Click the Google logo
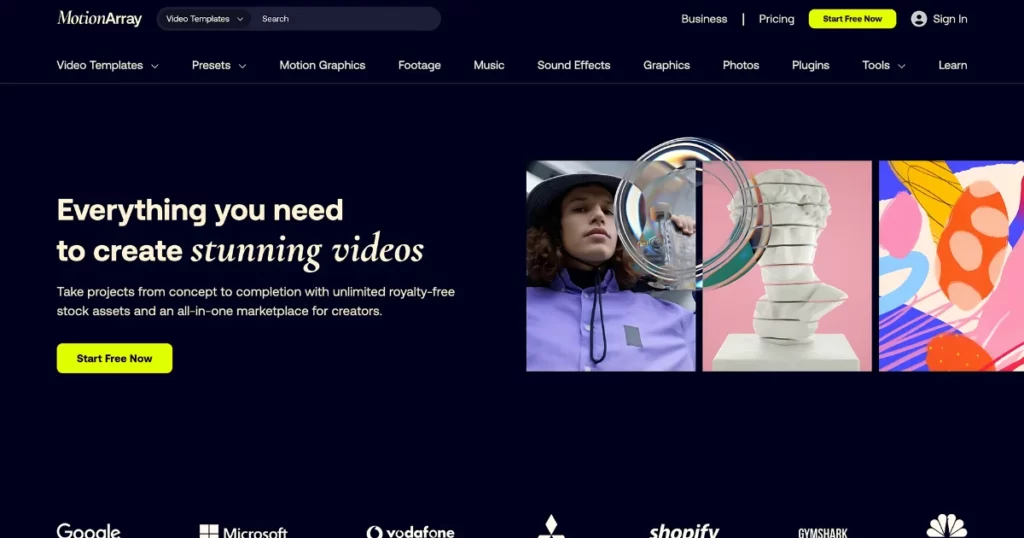The image size is (1024, 538). [89, 530]
